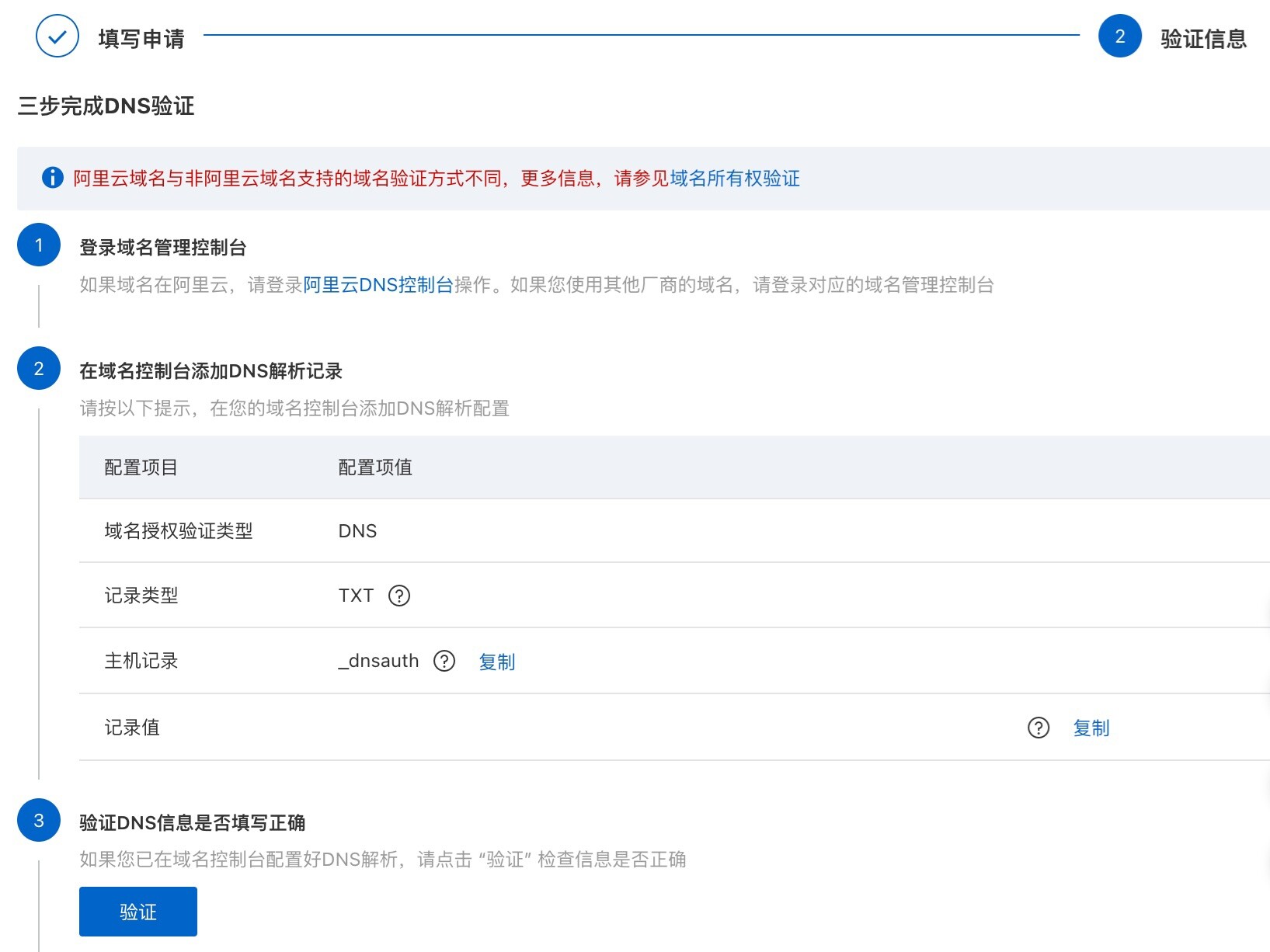This screenshot has width=1270, height=952.
Task: Select the DNS value in 域名授权验证类型 row
Action: pyautogui.click(x=357, y=530)
